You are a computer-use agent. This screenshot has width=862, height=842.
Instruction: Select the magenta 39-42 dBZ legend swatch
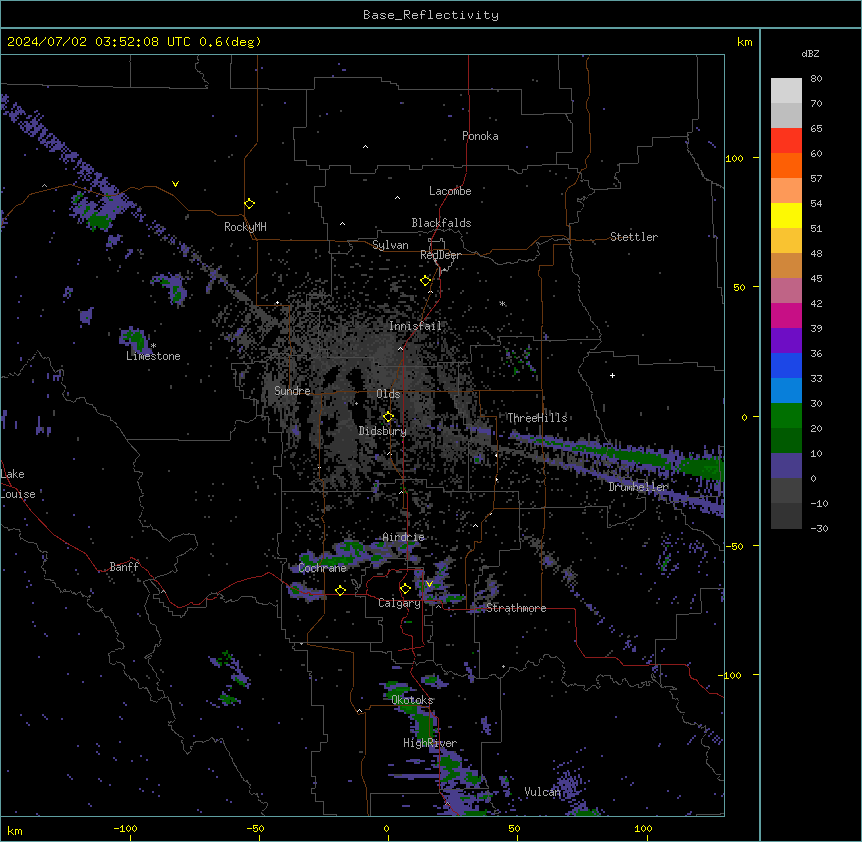pos(786,315)
